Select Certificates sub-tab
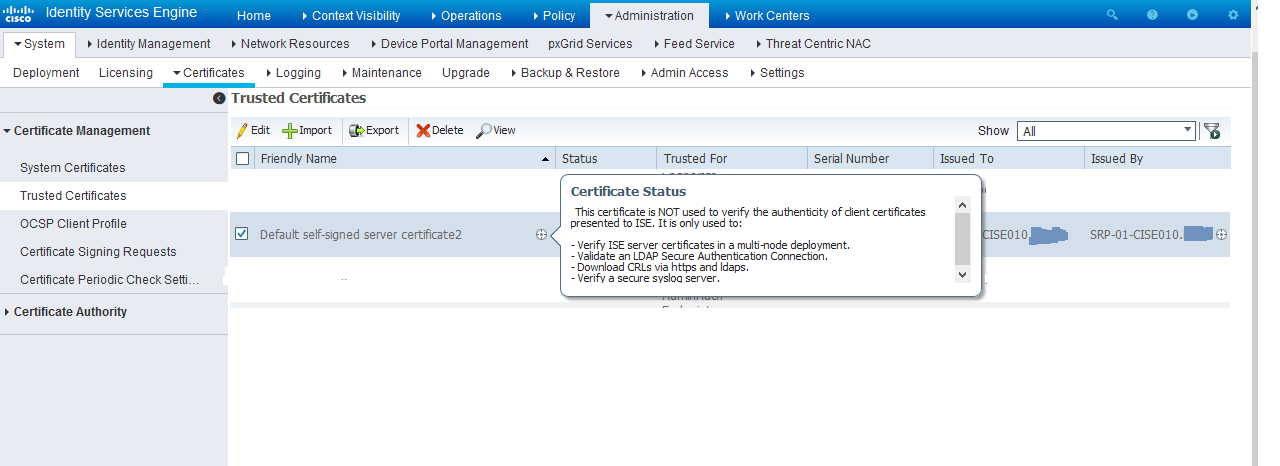Viewport: 1280px width, 466px height. [208, 73]
